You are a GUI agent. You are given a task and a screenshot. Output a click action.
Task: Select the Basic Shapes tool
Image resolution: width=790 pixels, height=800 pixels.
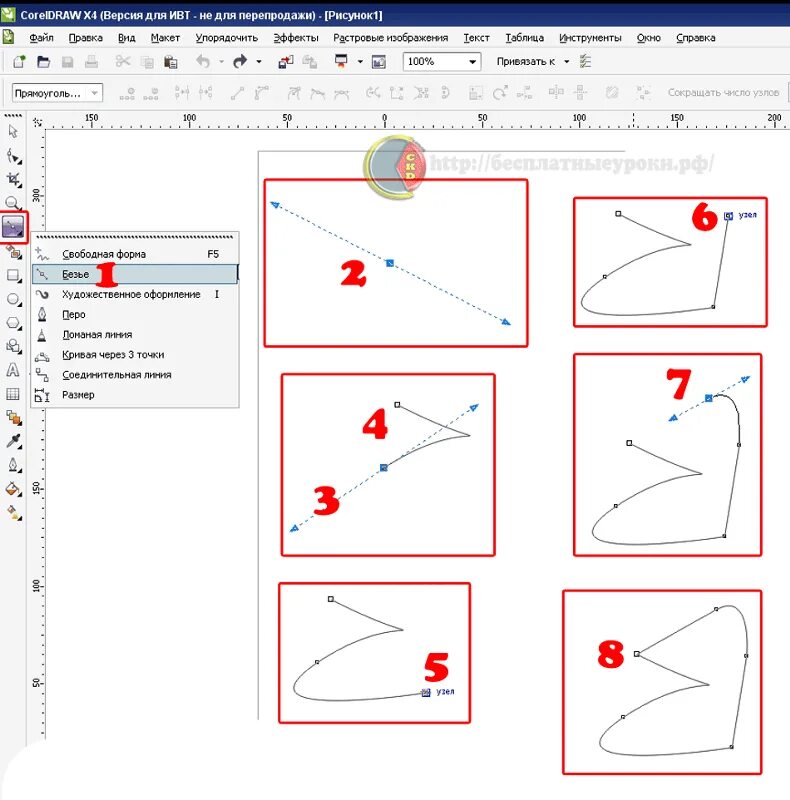click(13, 346)
